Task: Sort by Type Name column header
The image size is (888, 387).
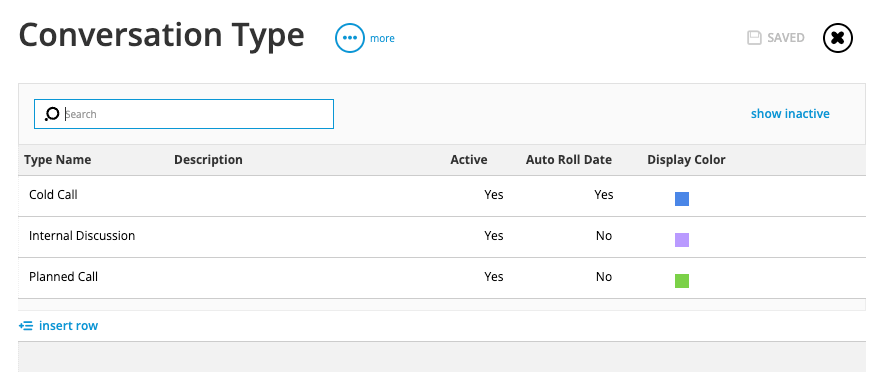Action: click(x=57, y=160)
